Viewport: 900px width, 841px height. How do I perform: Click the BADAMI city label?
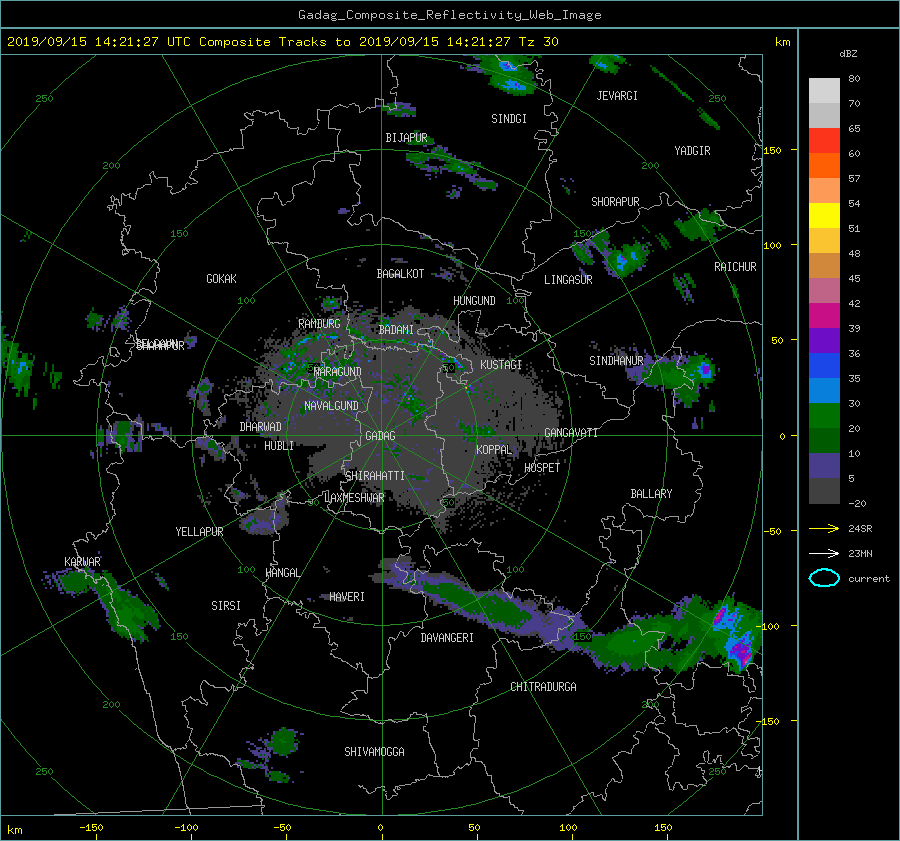tap(396, 330)
